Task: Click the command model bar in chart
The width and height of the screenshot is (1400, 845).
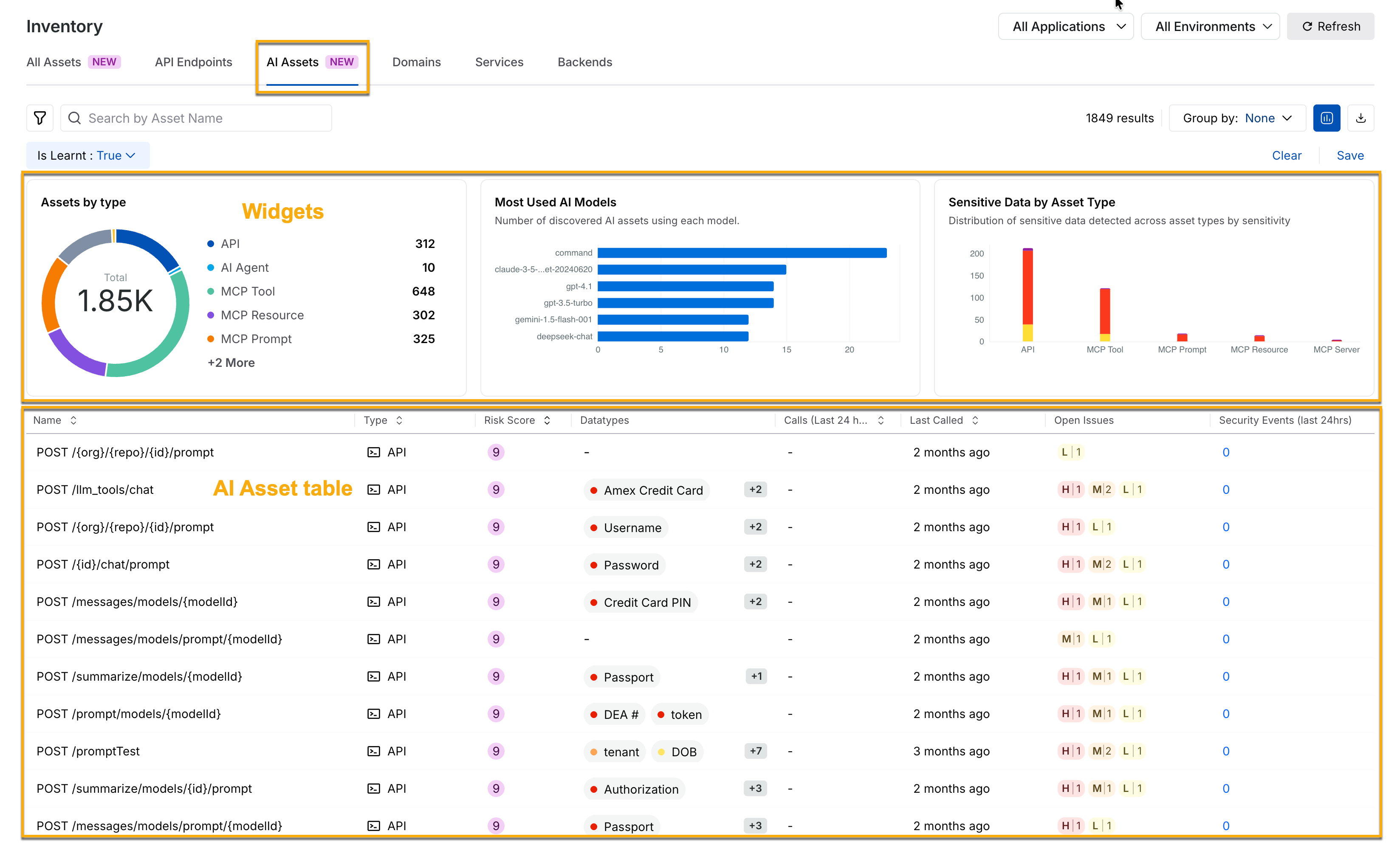Action: tap(742, 253)
